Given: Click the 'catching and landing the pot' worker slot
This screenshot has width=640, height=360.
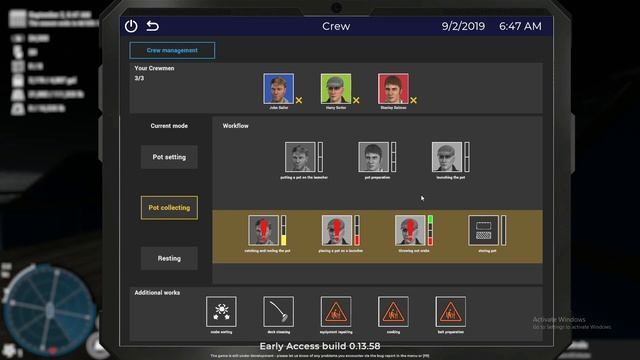Looking at the screenshot, I should point(263,230).
